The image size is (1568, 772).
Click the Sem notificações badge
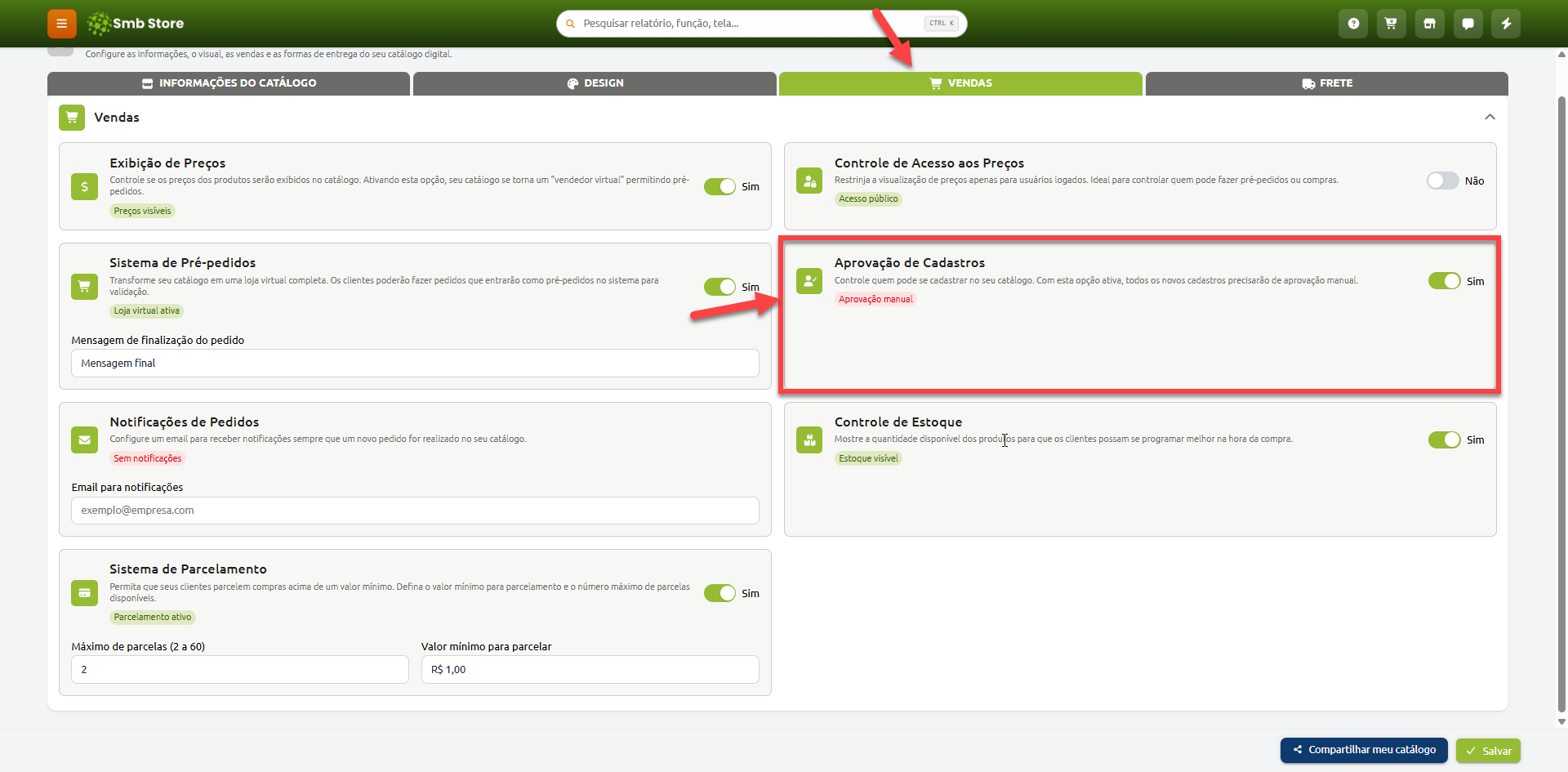coord(148,458)
